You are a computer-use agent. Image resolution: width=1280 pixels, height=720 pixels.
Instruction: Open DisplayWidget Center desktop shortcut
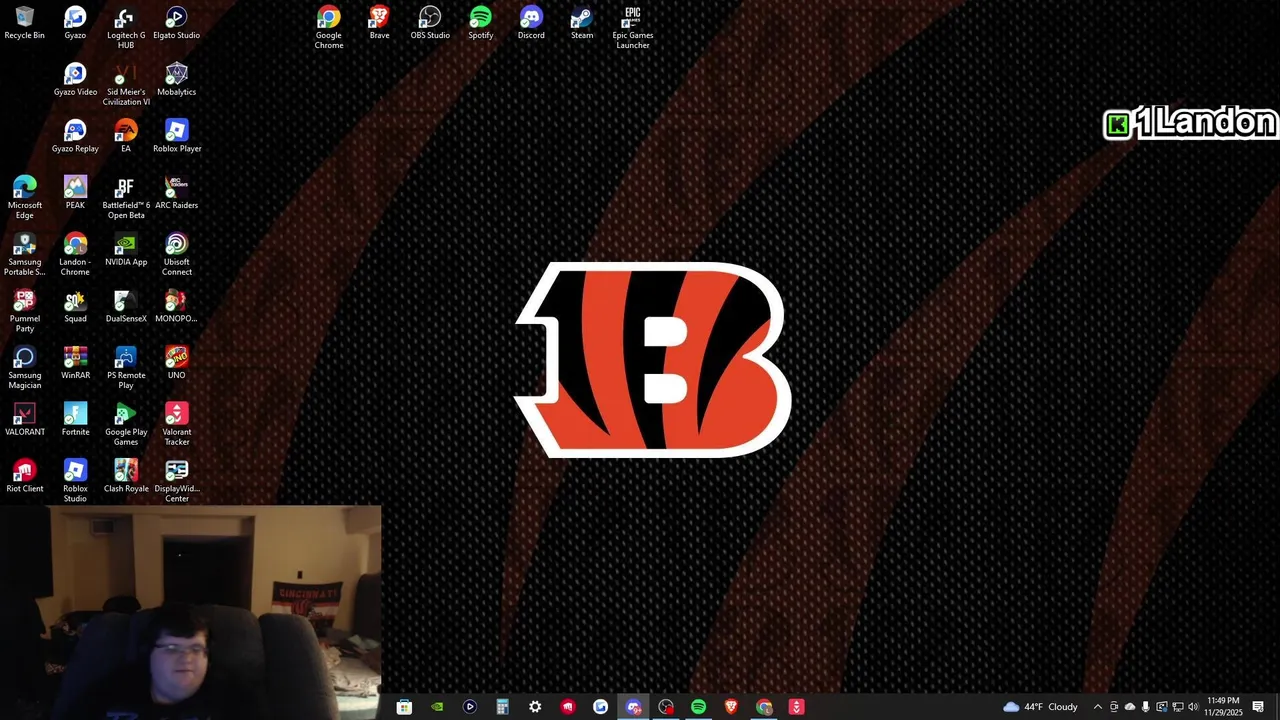click(x=176, y=482)
